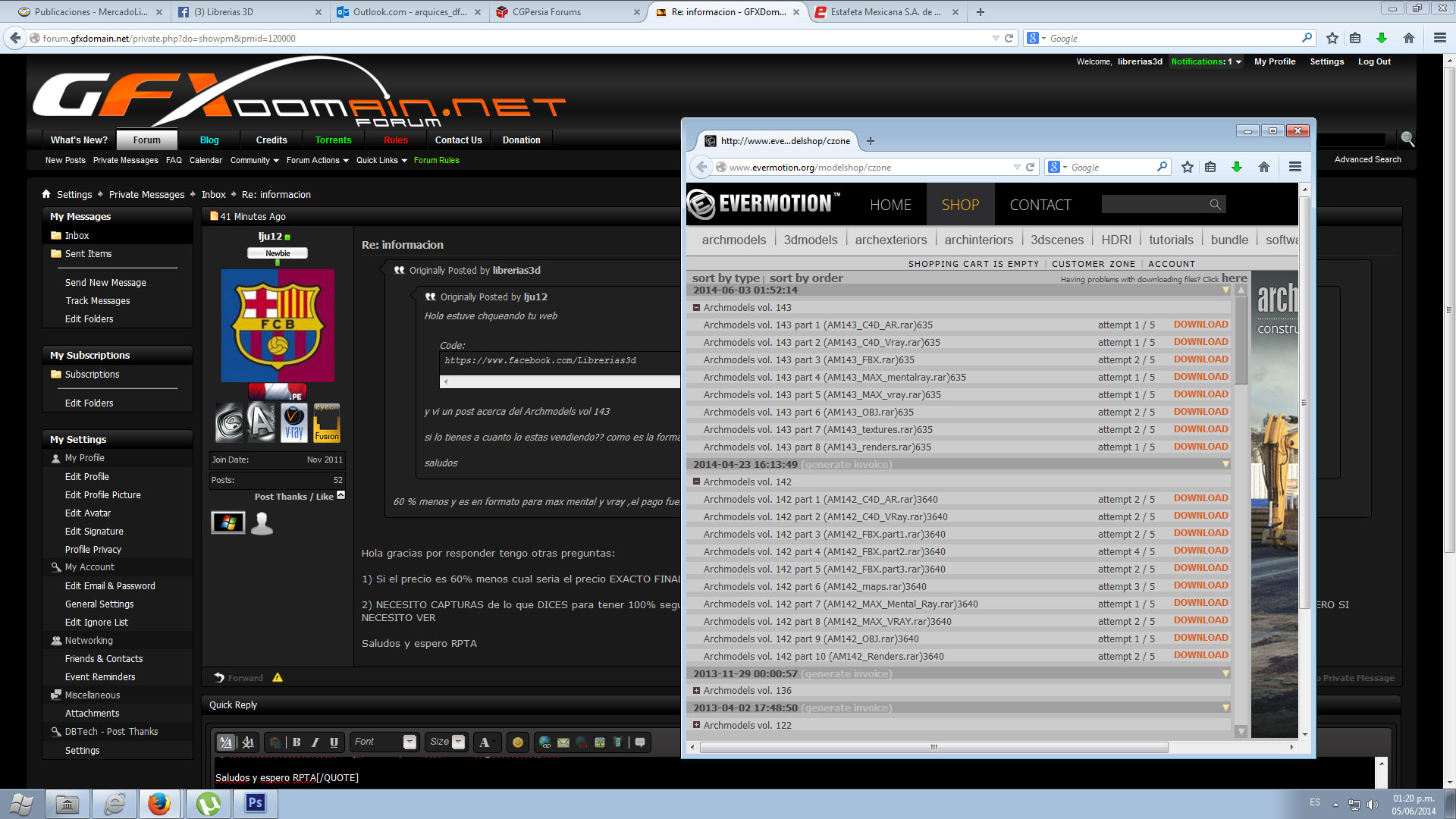Open smilies picker in Quick Reply toolbar
The image size is (1456, 819).
tap(518, 742)
